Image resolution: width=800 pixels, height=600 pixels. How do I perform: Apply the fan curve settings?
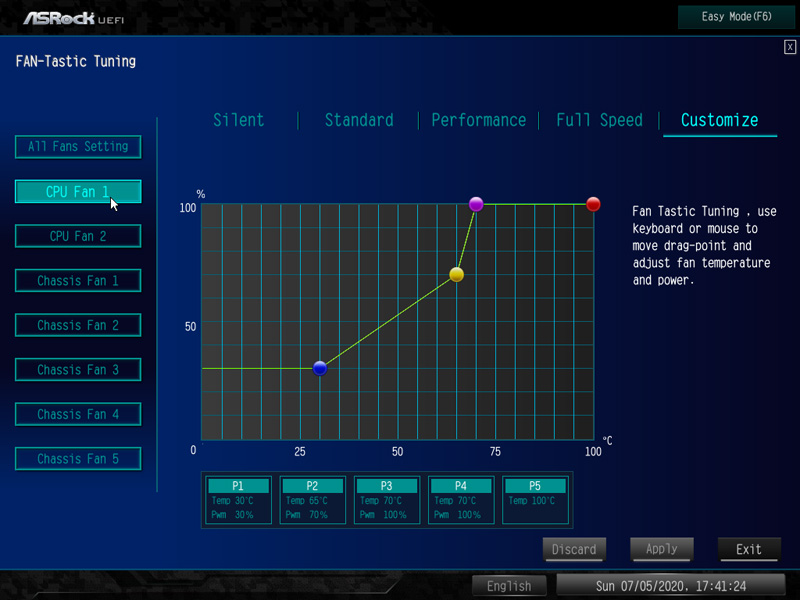click(662, 549)
